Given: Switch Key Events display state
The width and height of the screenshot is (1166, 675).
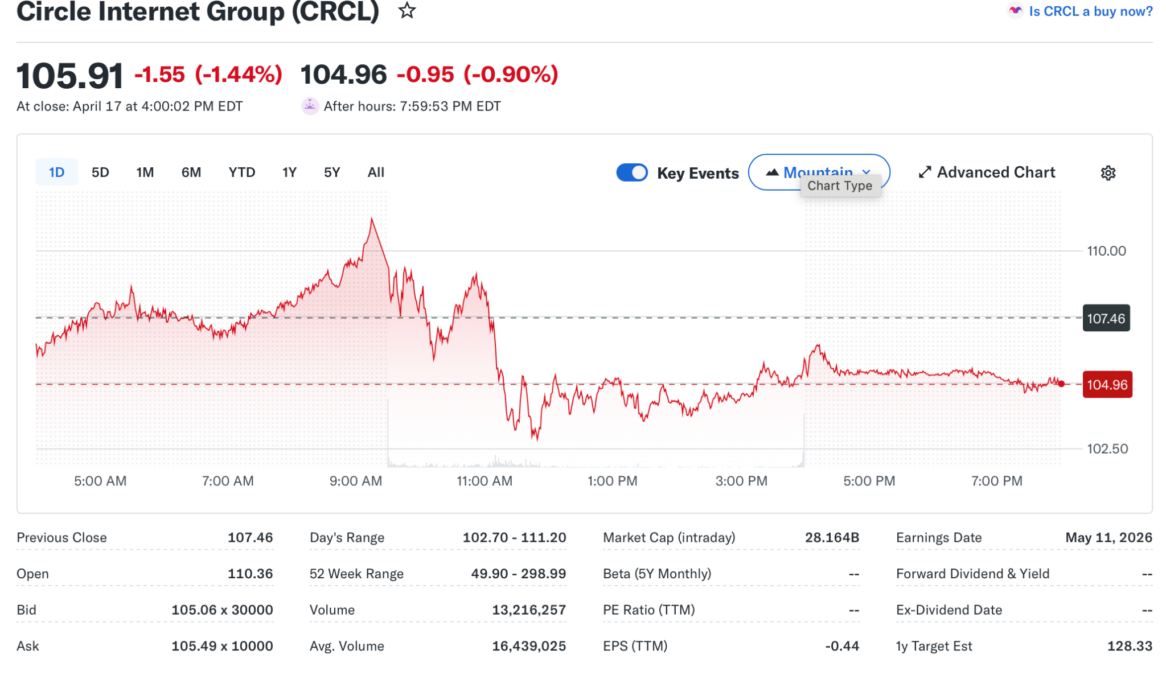Looking at the screenshot, I should click(631, 172).
